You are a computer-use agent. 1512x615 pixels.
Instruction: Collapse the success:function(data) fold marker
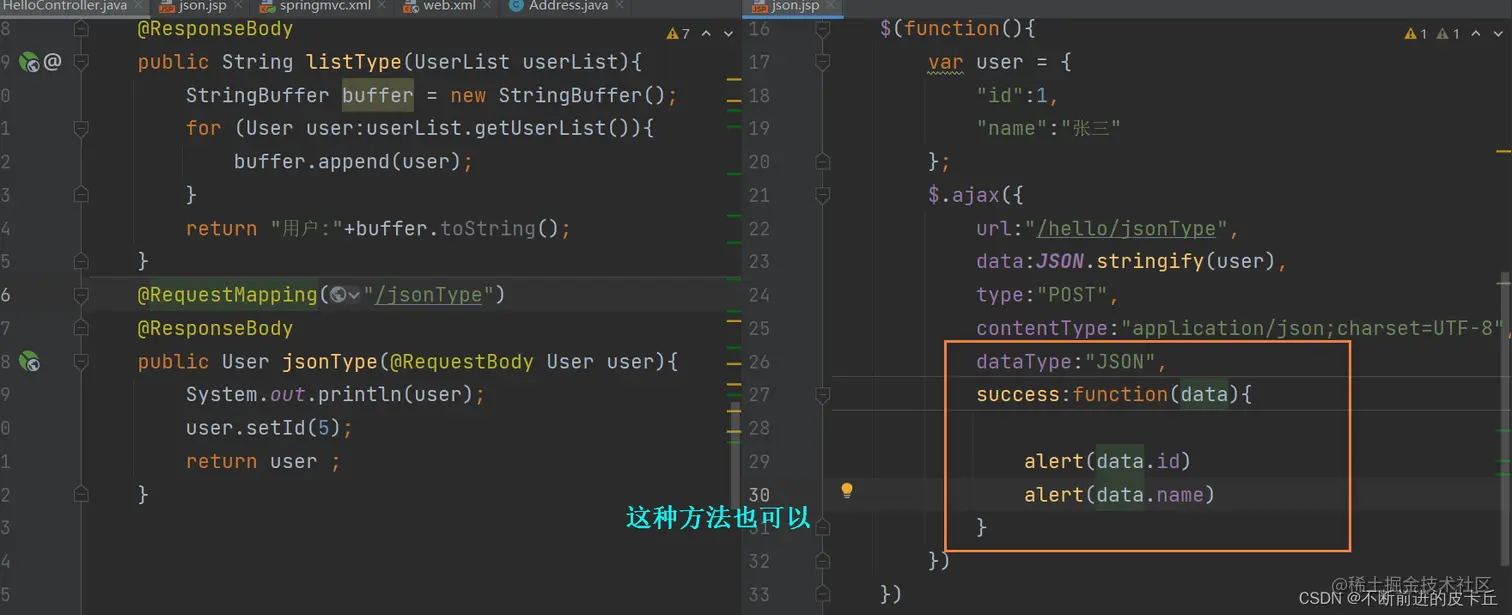click(823, 395)
